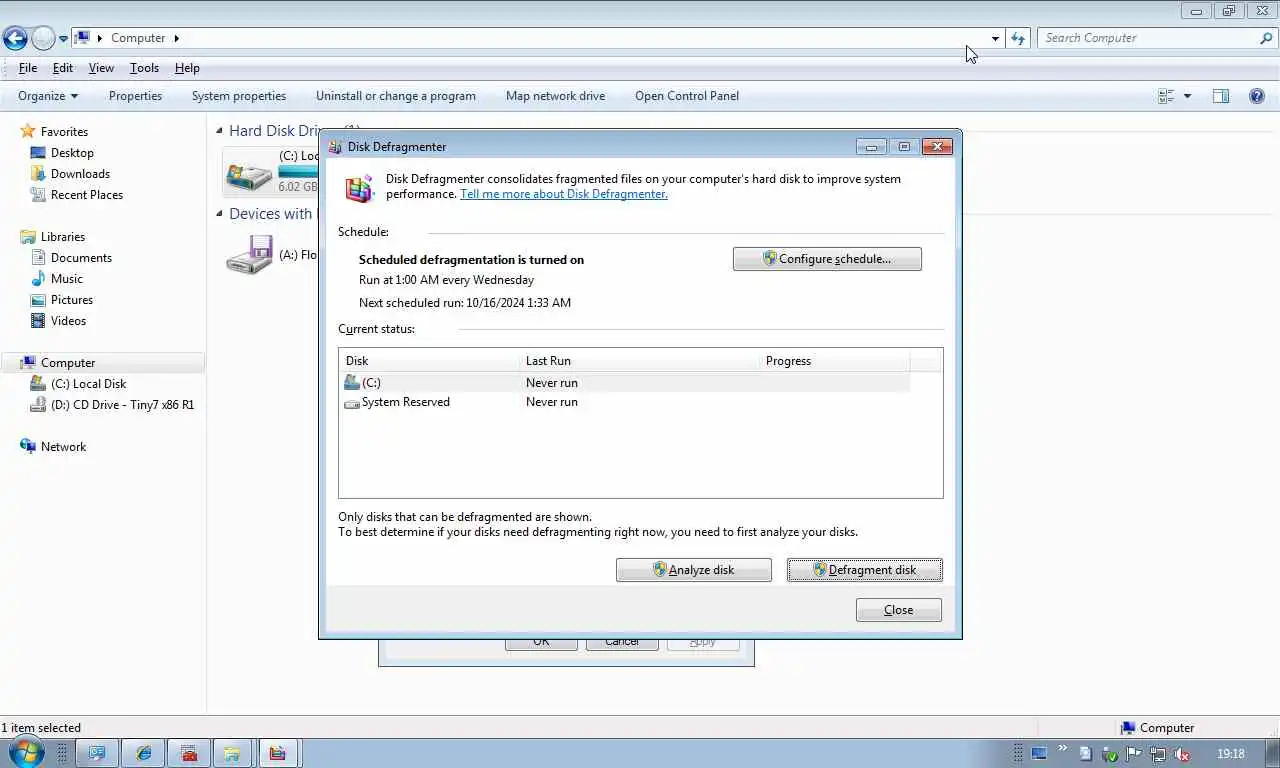Click the Progress column header

(x=835, y=361)
